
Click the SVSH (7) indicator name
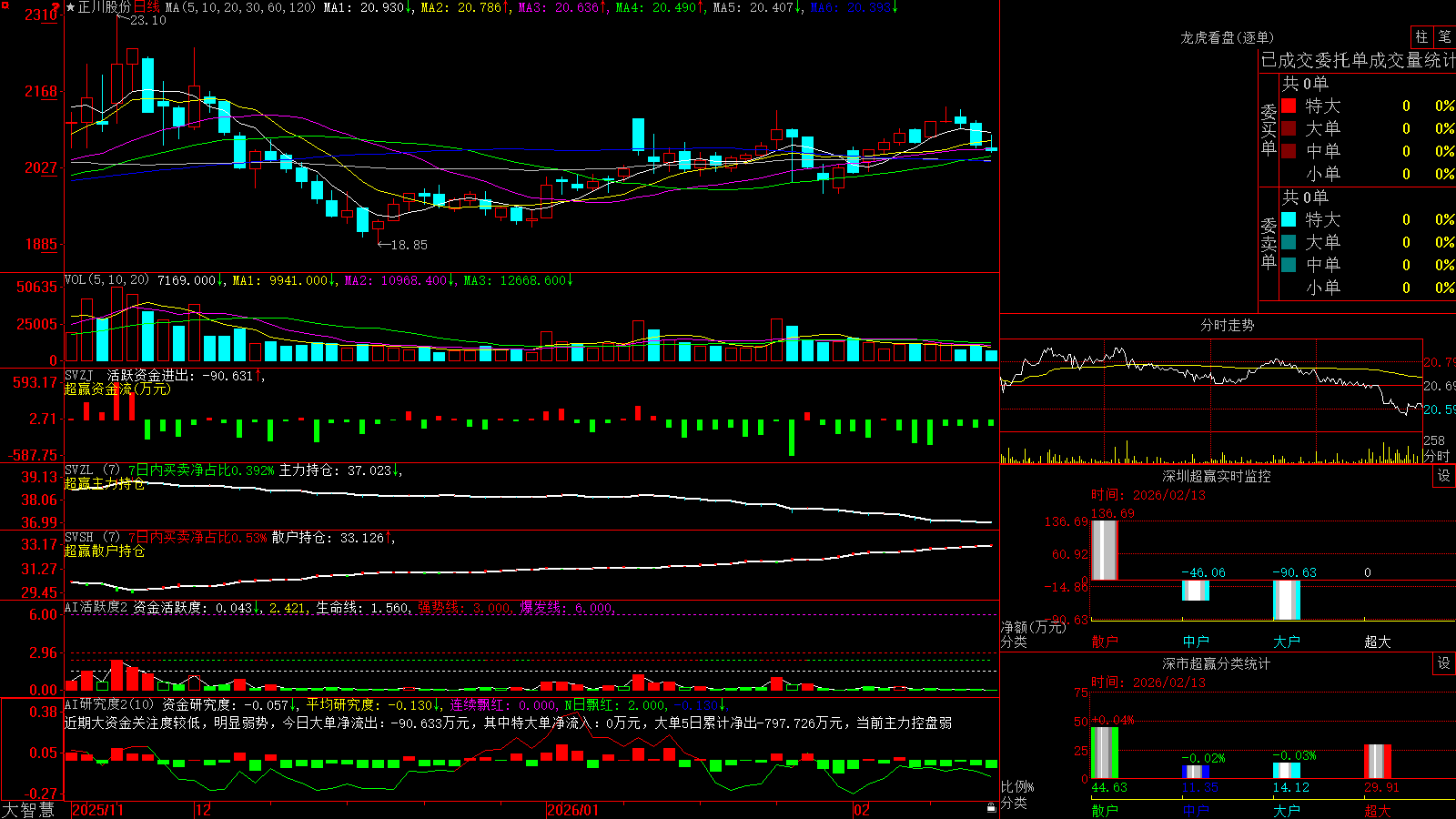click(x=92, y=538)
